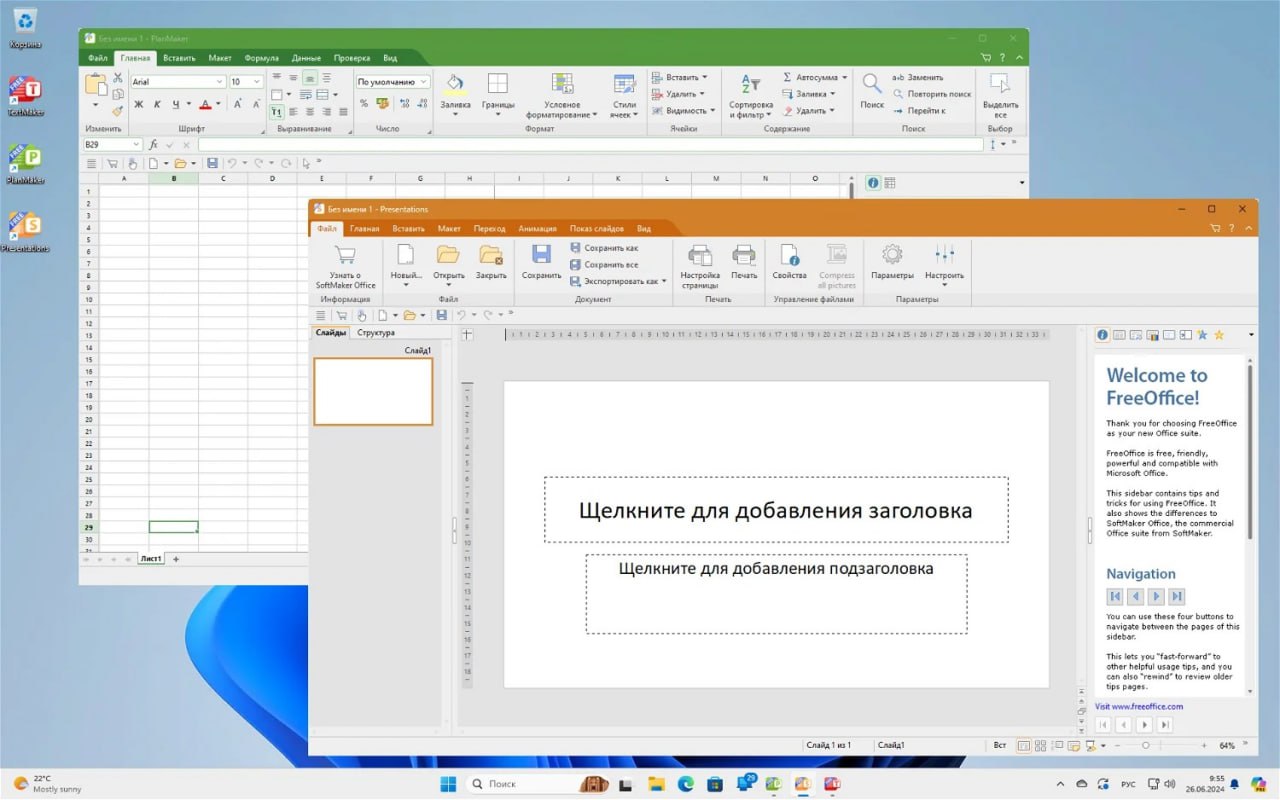This screenshot has height=800, width=1280.
Task: Switch to the Структура panel tab
Action: point(376,333)
